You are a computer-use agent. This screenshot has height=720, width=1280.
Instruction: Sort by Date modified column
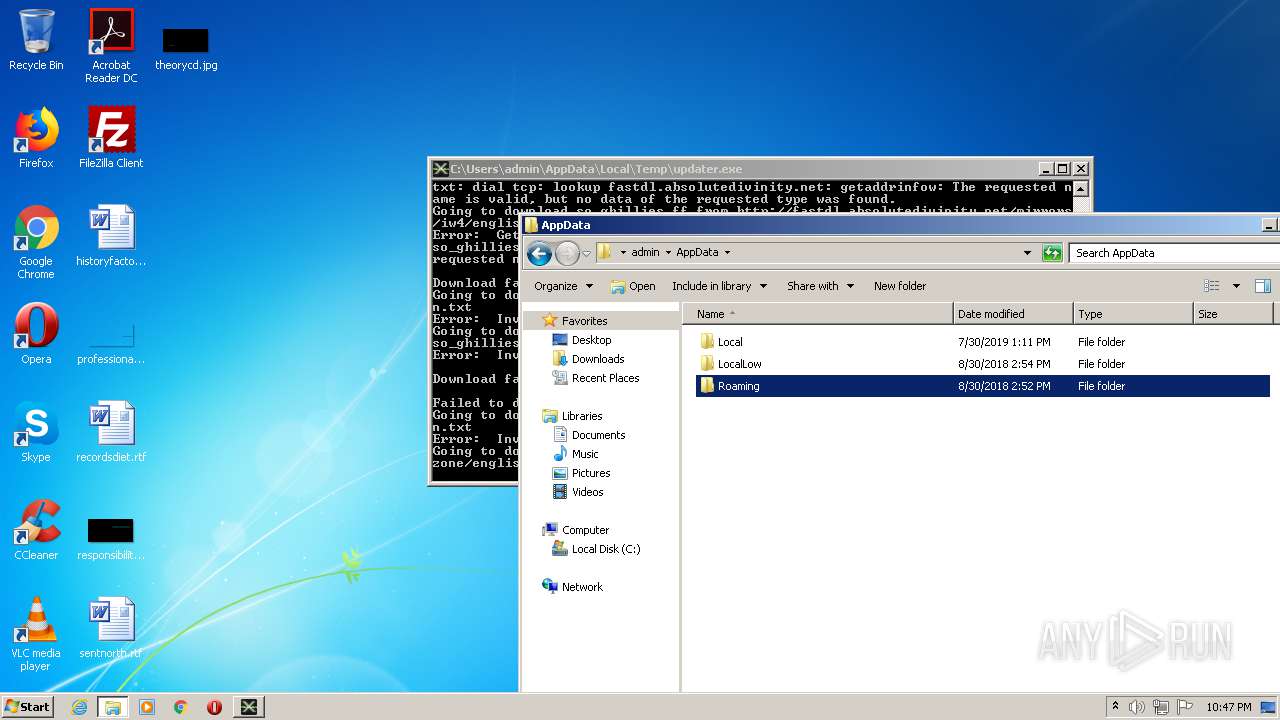pos(1012,314)
